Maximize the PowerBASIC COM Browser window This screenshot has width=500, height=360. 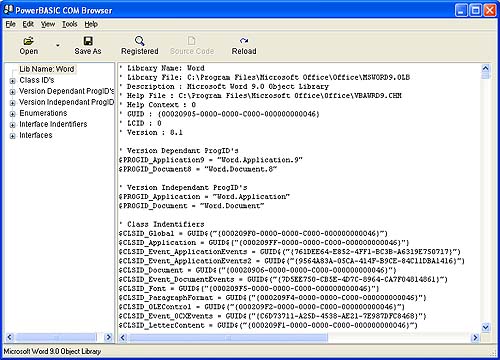pyautogui.click(x=475, y=10)
